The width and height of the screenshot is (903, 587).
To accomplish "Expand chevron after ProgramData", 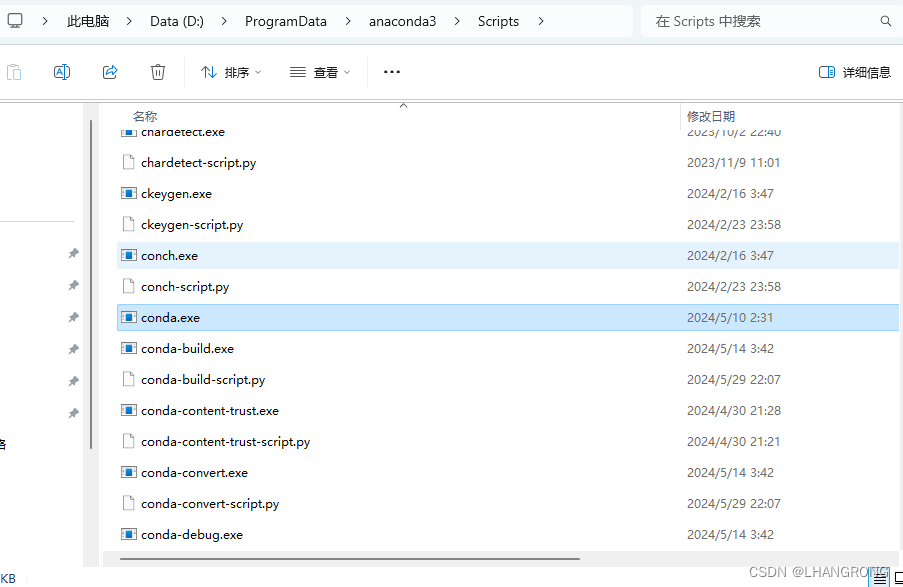I will click(x=348, y=21).
